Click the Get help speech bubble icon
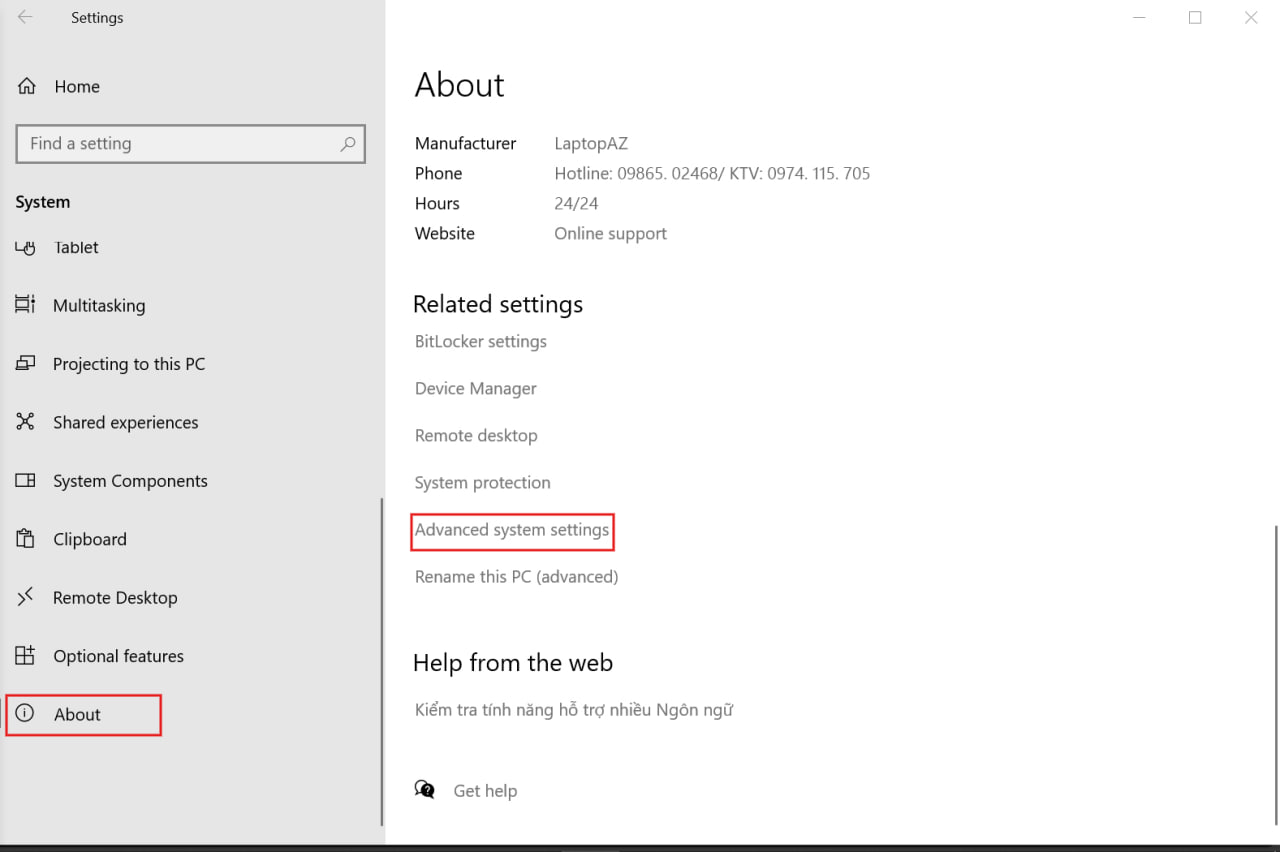This screenshot has height=852, width=1280. (x=424, y=789)
